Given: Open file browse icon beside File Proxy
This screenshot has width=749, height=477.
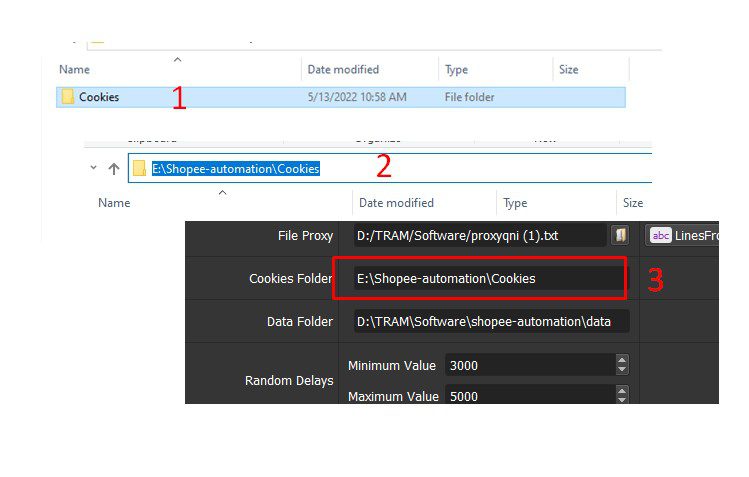Looking at the screenshot, I should [620, 235].
